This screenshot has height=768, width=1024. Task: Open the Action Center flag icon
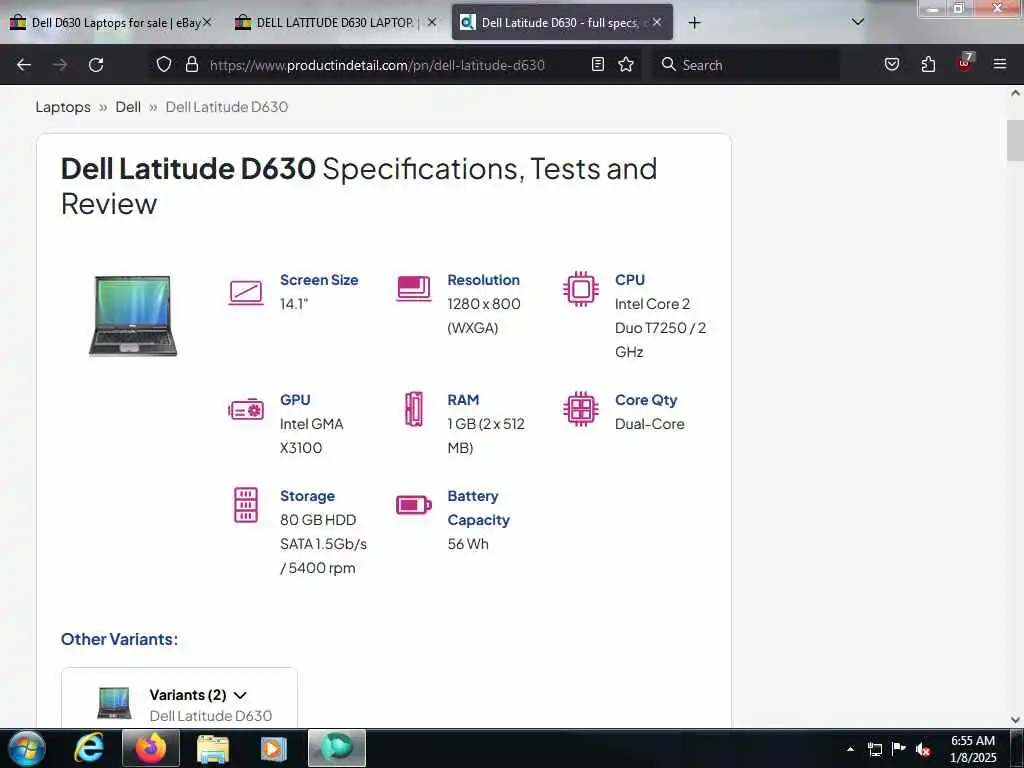point(899,748)
